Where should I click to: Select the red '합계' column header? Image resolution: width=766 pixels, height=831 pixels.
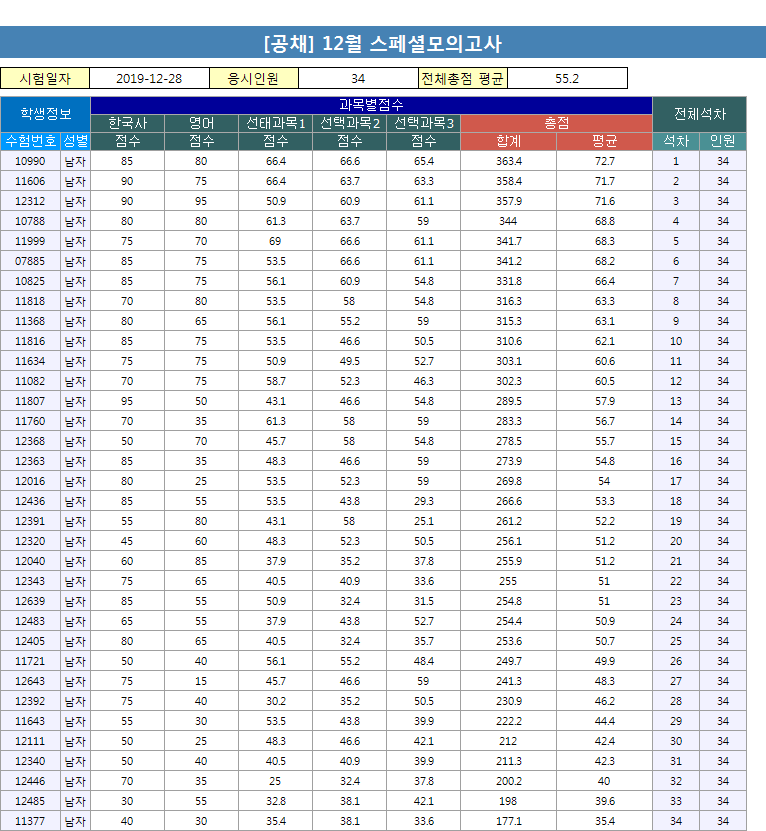(x=508, y=141)
